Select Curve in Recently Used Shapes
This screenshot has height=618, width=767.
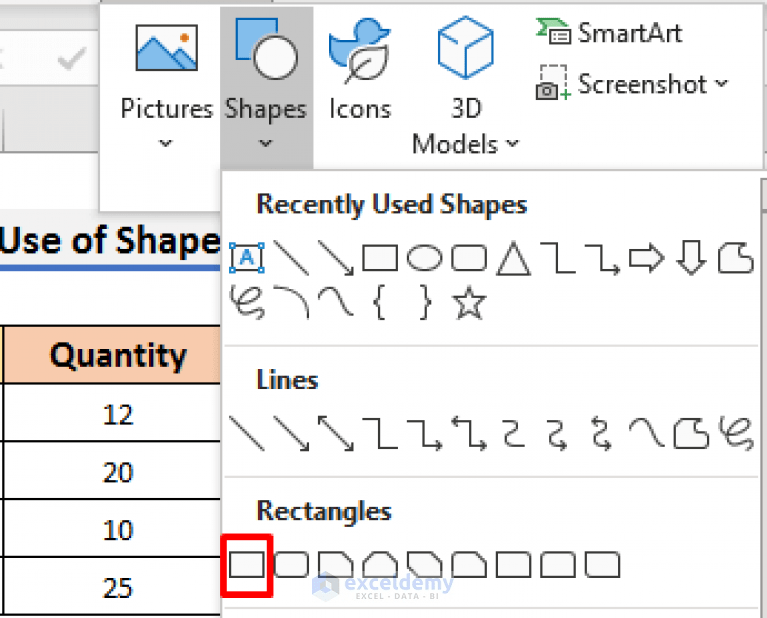pyautogui.click(x=336, y=301)
